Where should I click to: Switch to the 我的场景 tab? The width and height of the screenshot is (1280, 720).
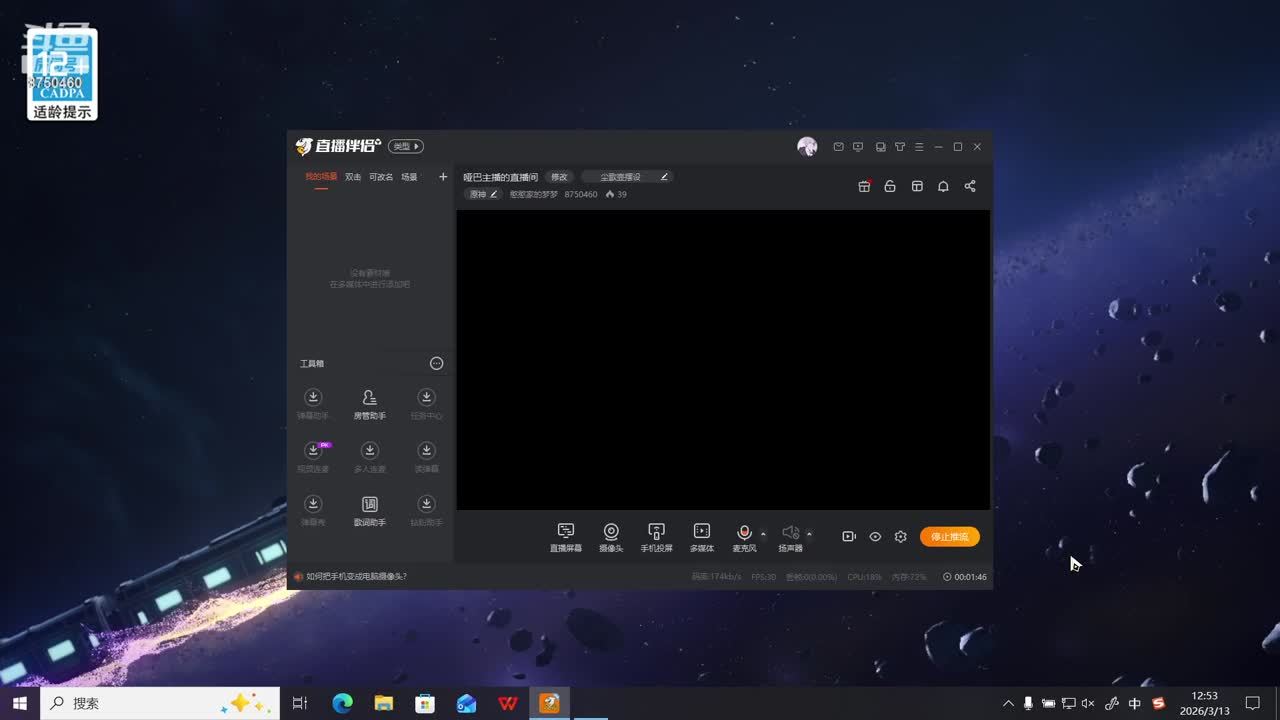(321, 177)
